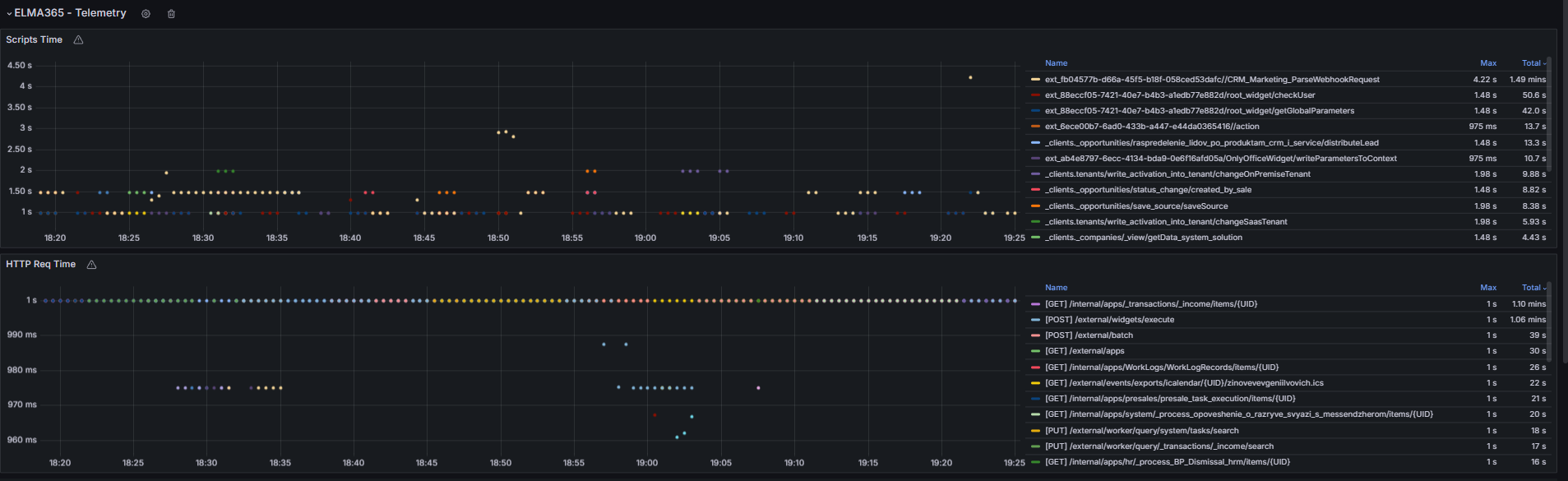Toggle icalendar zinovevevgeniilvovich.ics series
Screen dimensions: 1568x481
[1184, 383]
